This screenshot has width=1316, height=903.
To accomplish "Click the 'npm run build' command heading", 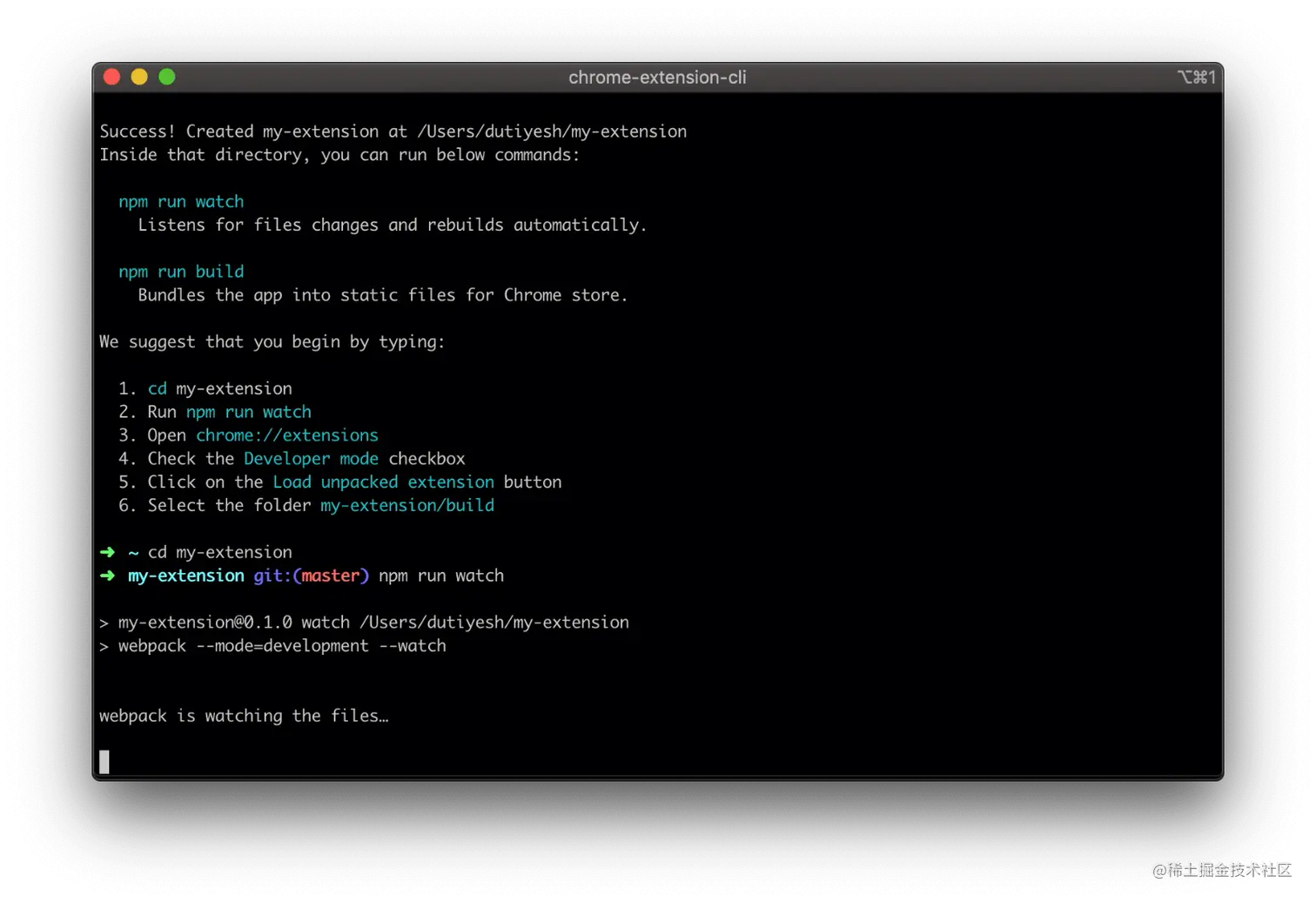I will pos(181,272).
